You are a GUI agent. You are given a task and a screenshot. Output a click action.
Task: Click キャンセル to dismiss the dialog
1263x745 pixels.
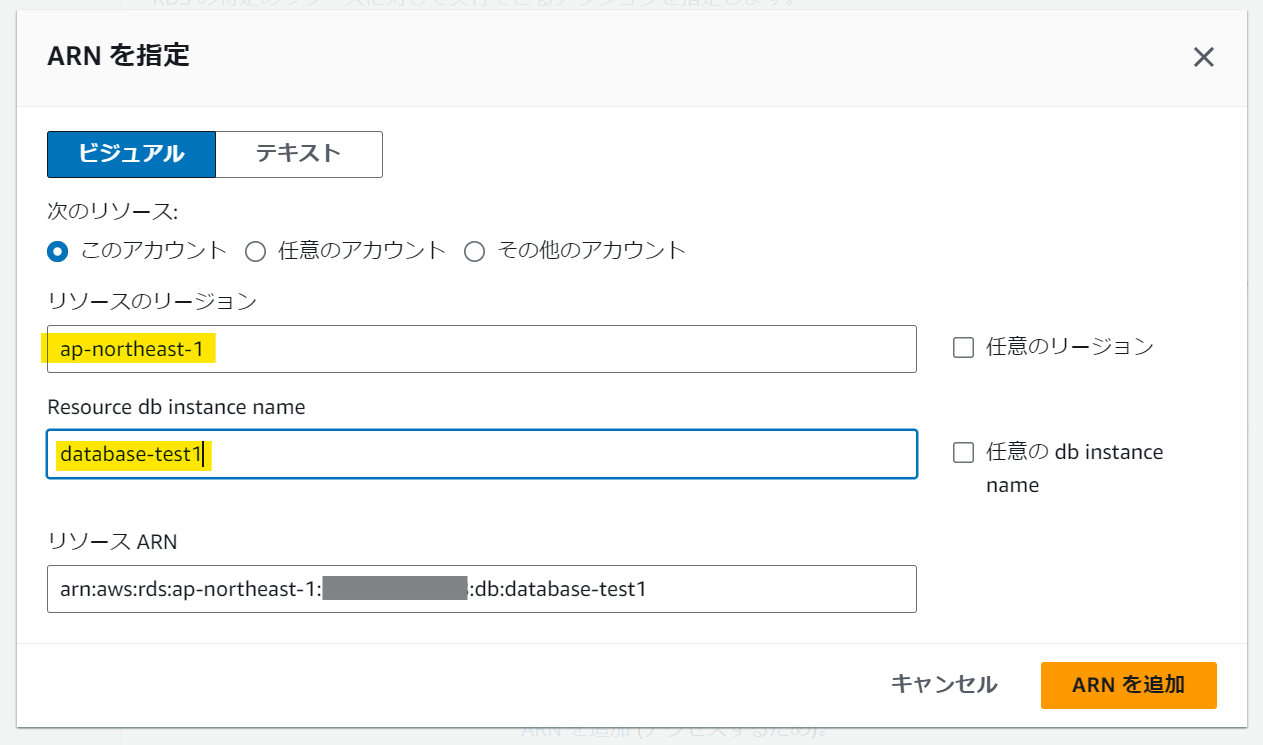(x=942, y=685)
